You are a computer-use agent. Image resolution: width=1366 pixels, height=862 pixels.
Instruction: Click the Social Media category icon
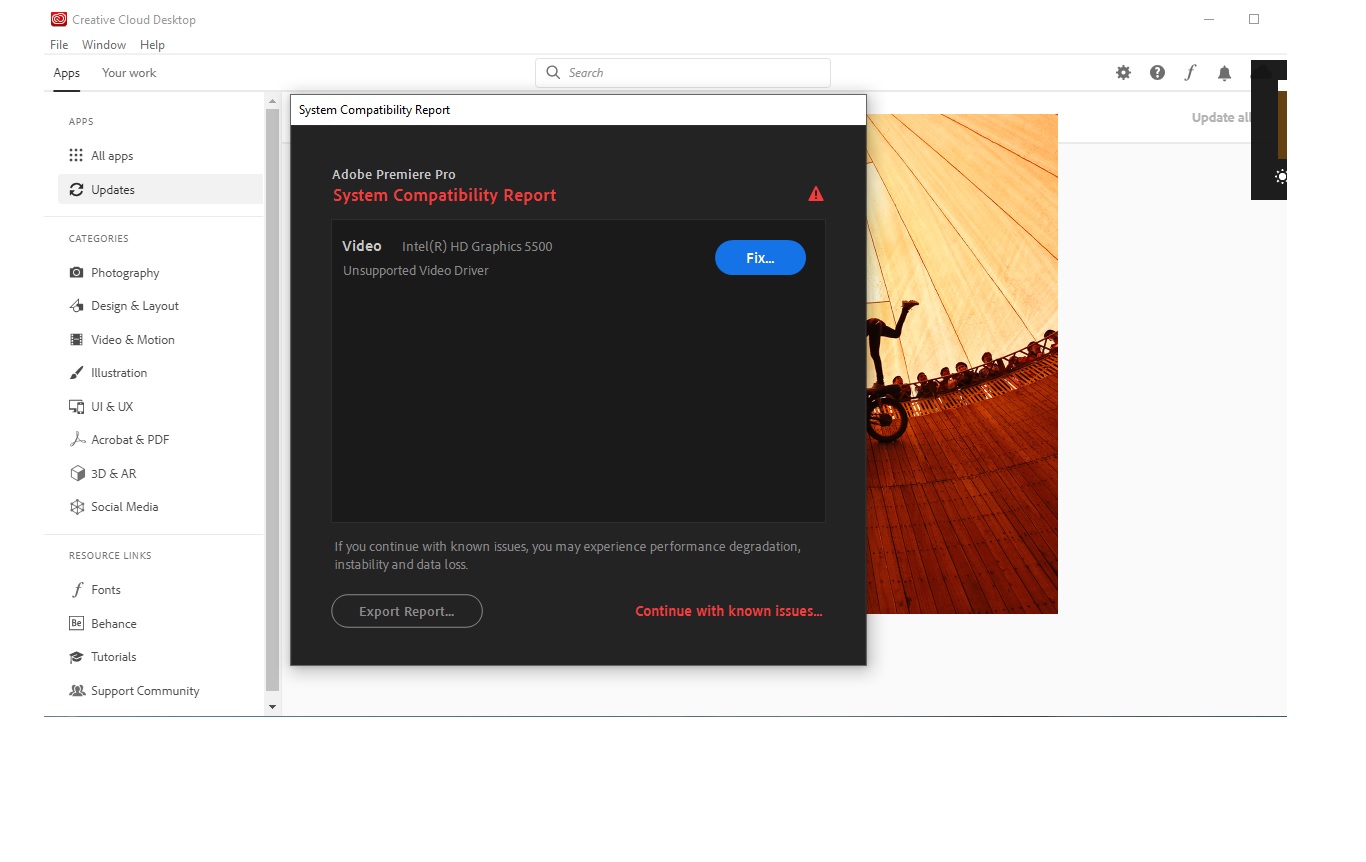[75, 506]
